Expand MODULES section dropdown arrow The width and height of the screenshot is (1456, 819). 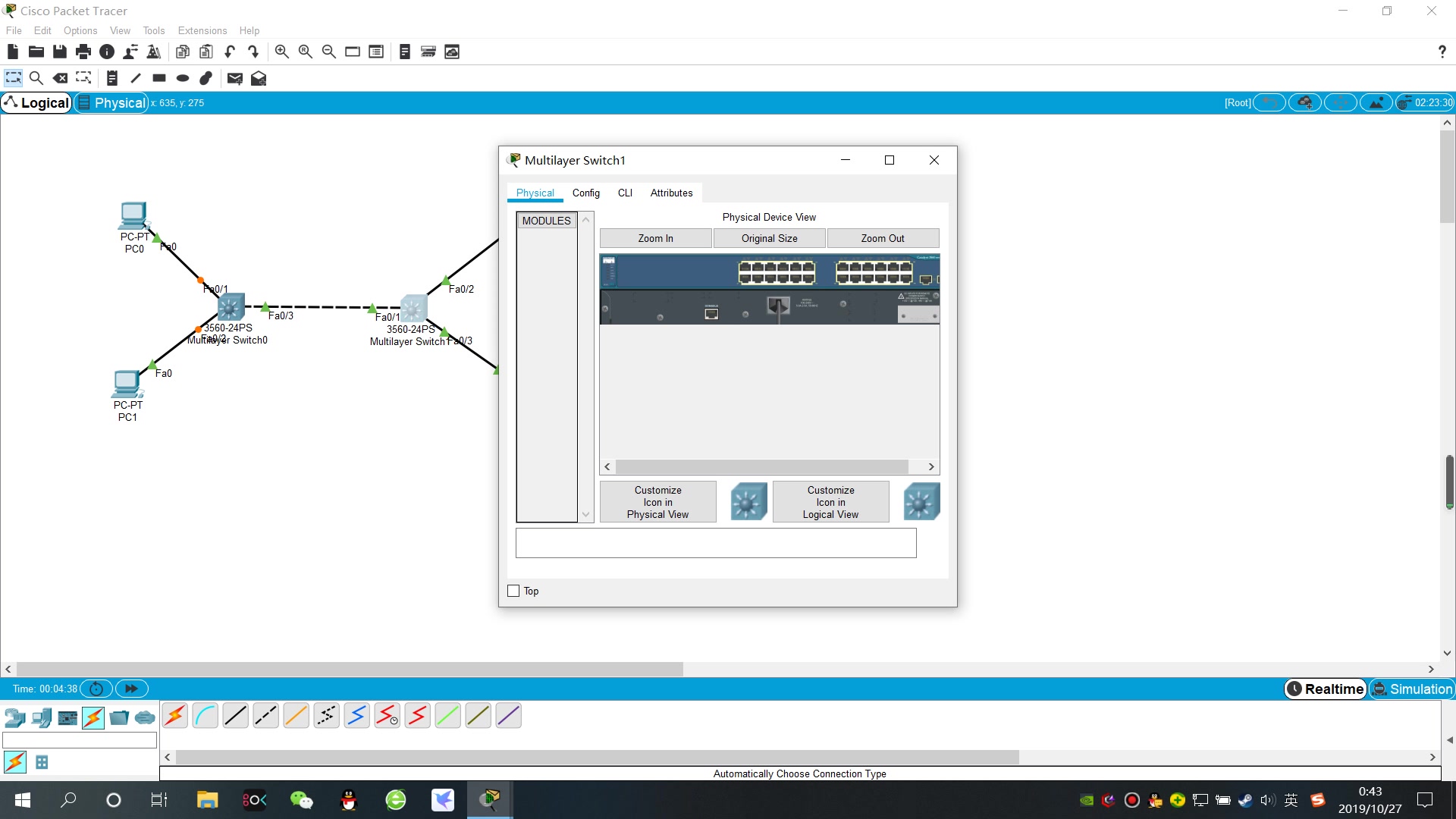pyautogui.click(x=586, y=220)
